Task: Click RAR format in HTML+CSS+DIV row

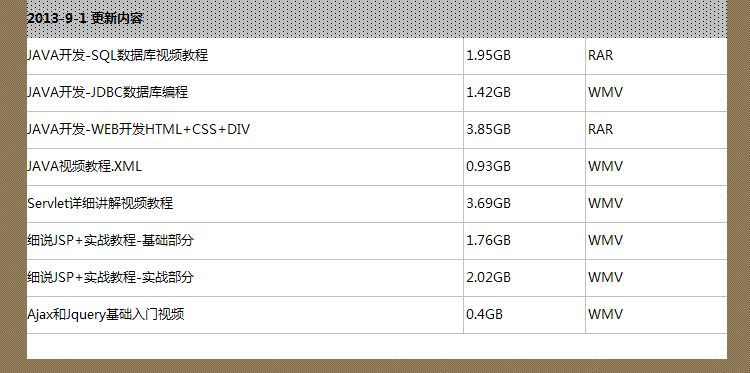Action: click(x=601, y=130)
